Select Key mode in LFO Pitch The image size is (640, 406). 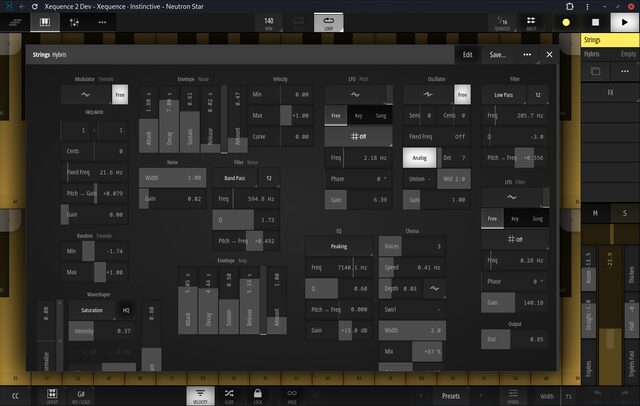[x=358, y=115]
